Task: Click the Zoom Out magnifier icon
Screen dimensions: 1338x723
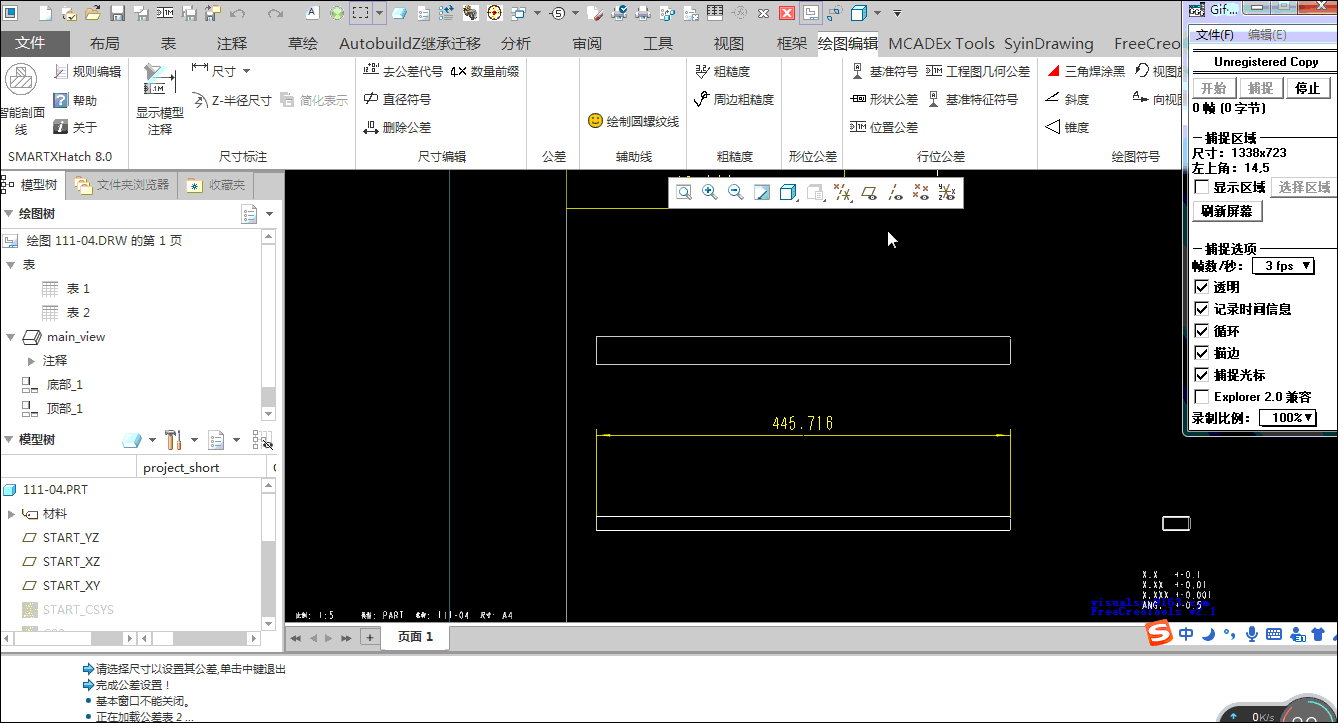Action: click(x=736, y=192)
